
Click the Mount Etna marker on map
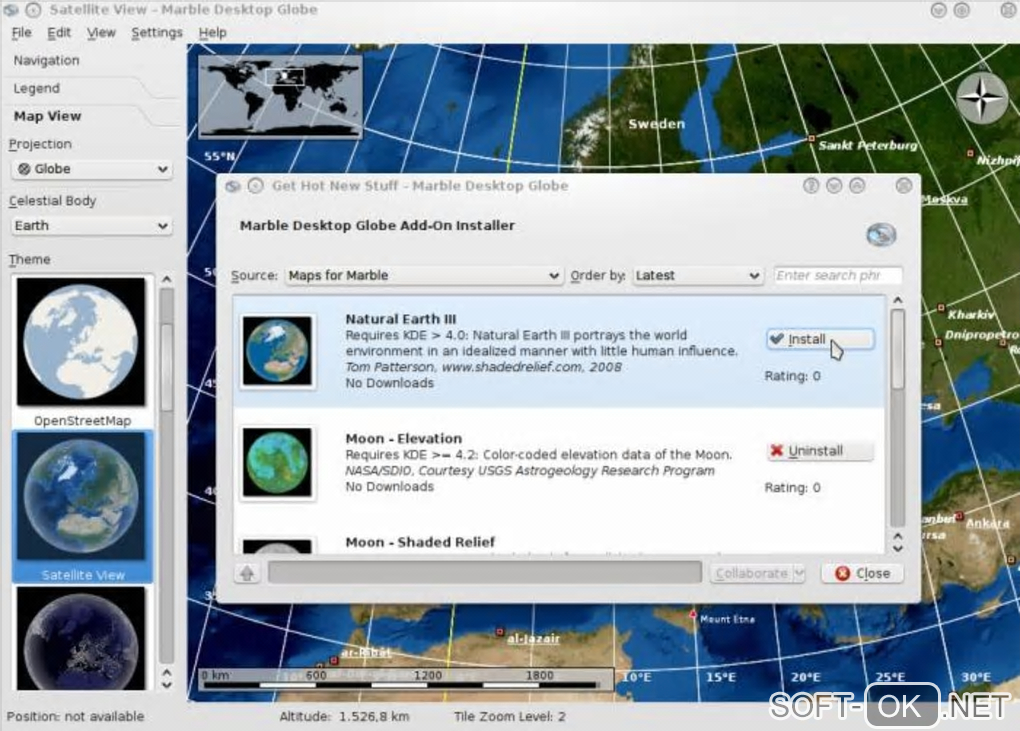point(693,614)
